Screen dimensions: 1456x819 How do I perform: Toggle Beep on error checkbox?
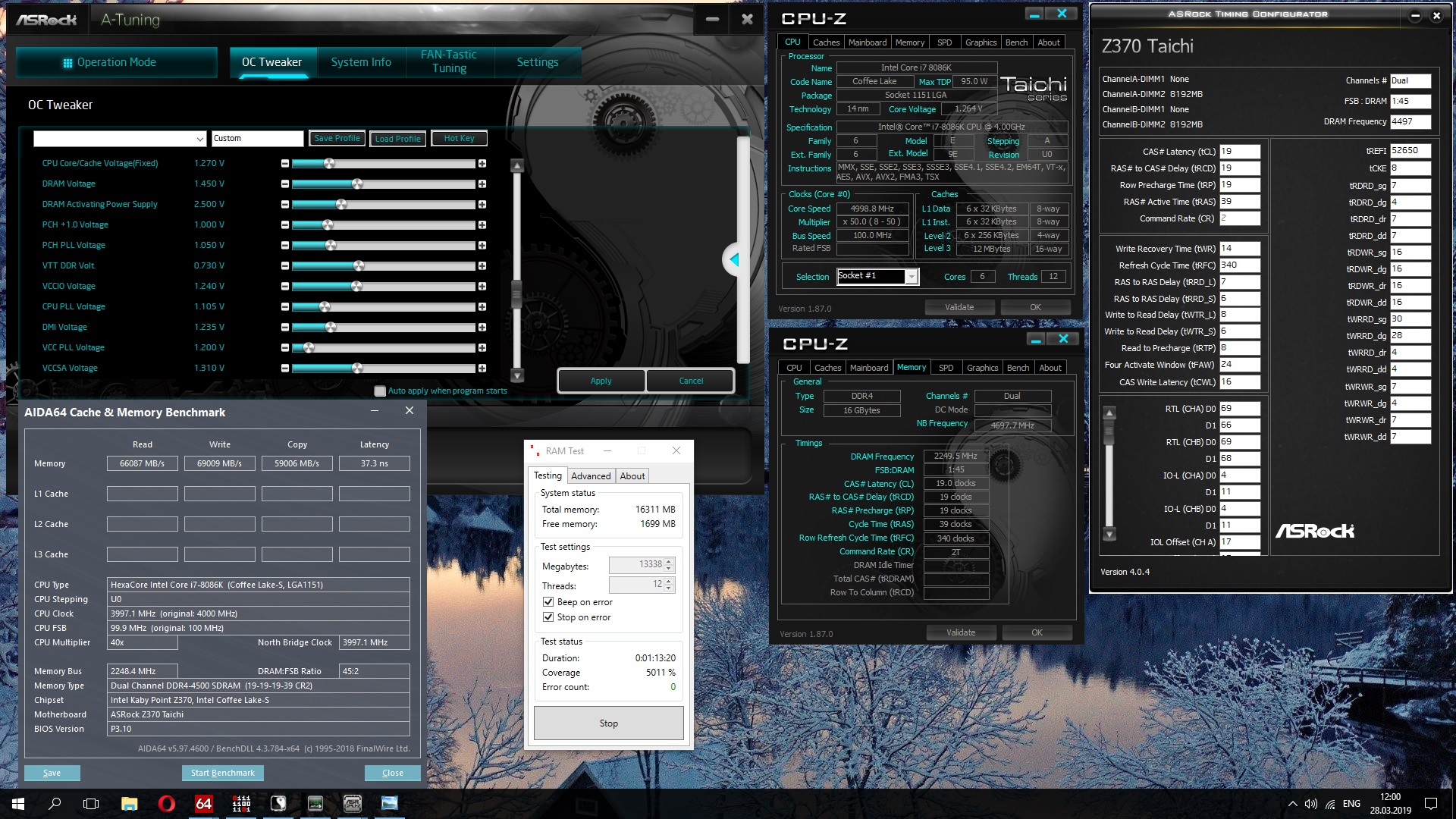548,602
